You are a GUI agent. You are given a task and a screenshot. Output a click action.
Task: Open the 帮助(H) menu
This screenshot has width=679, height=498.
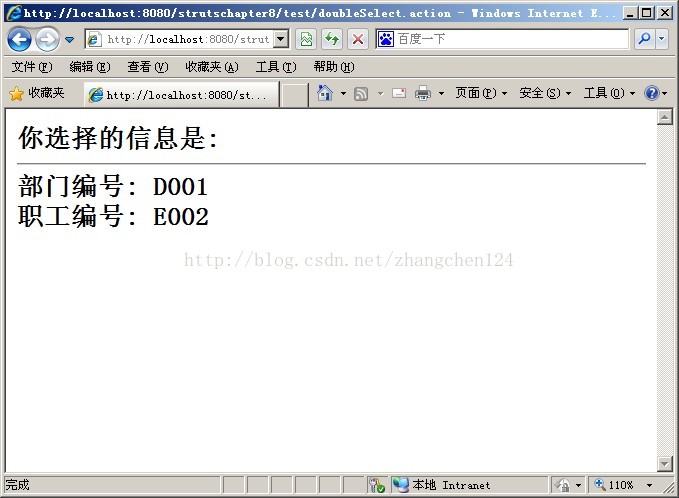point(334,67)
